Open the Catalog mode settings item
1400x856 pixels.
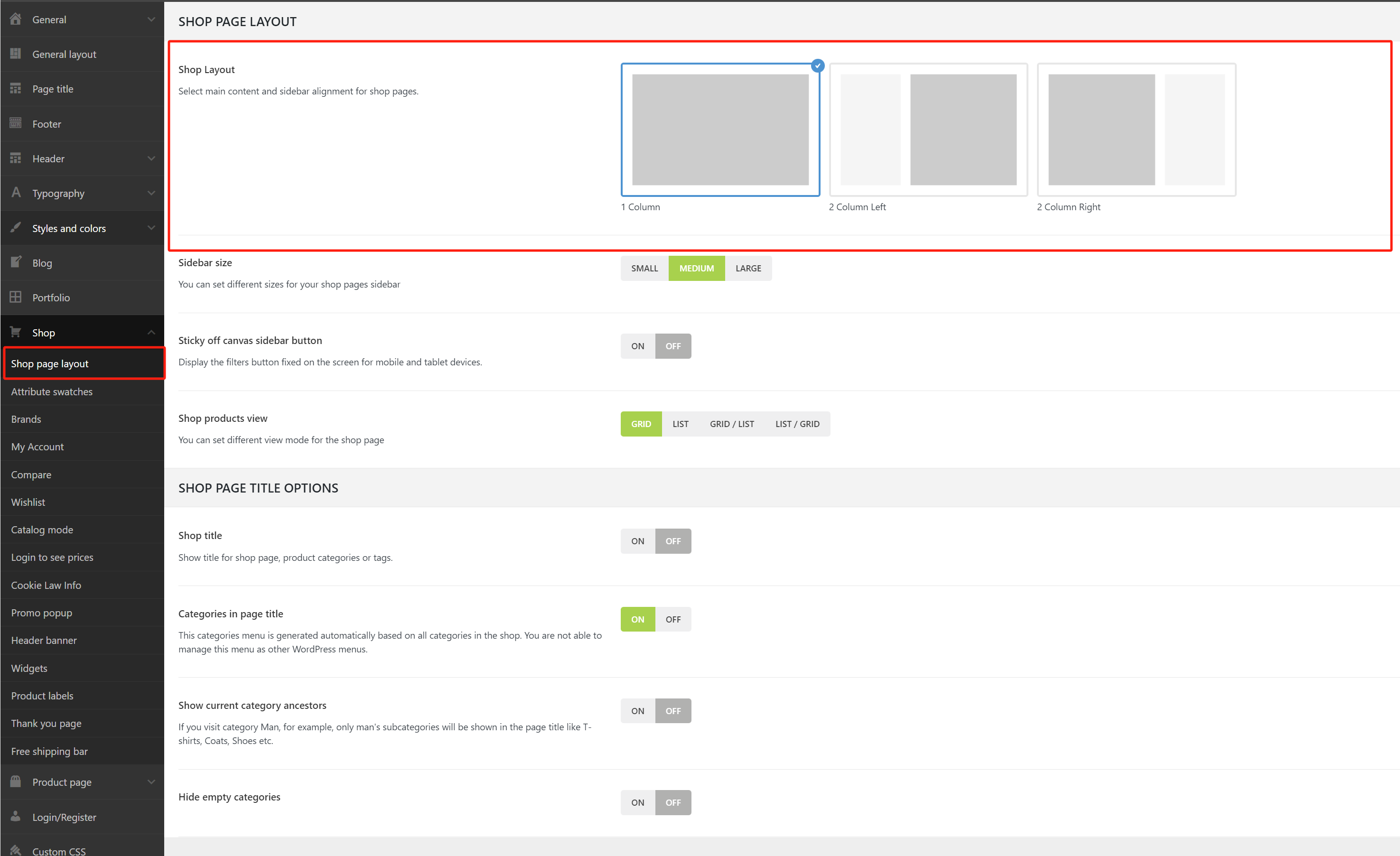pos(42,530)
